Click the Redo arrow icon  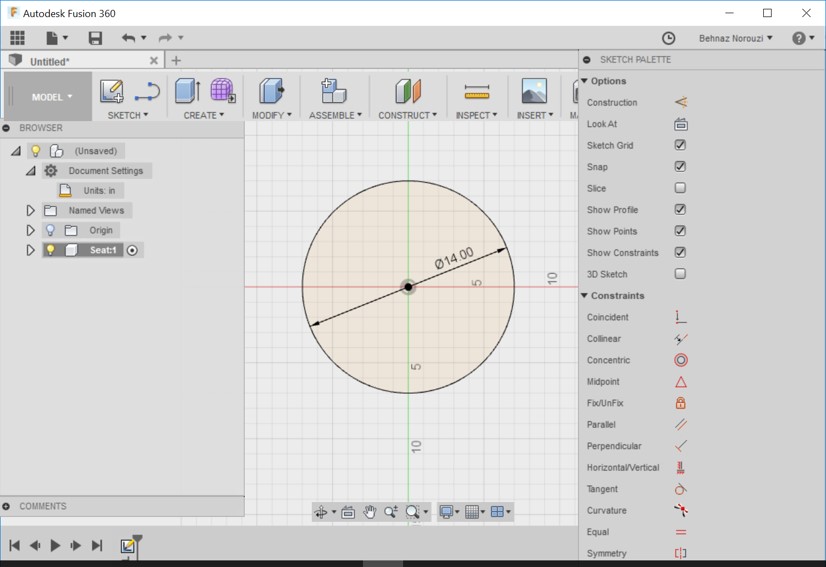165,37
